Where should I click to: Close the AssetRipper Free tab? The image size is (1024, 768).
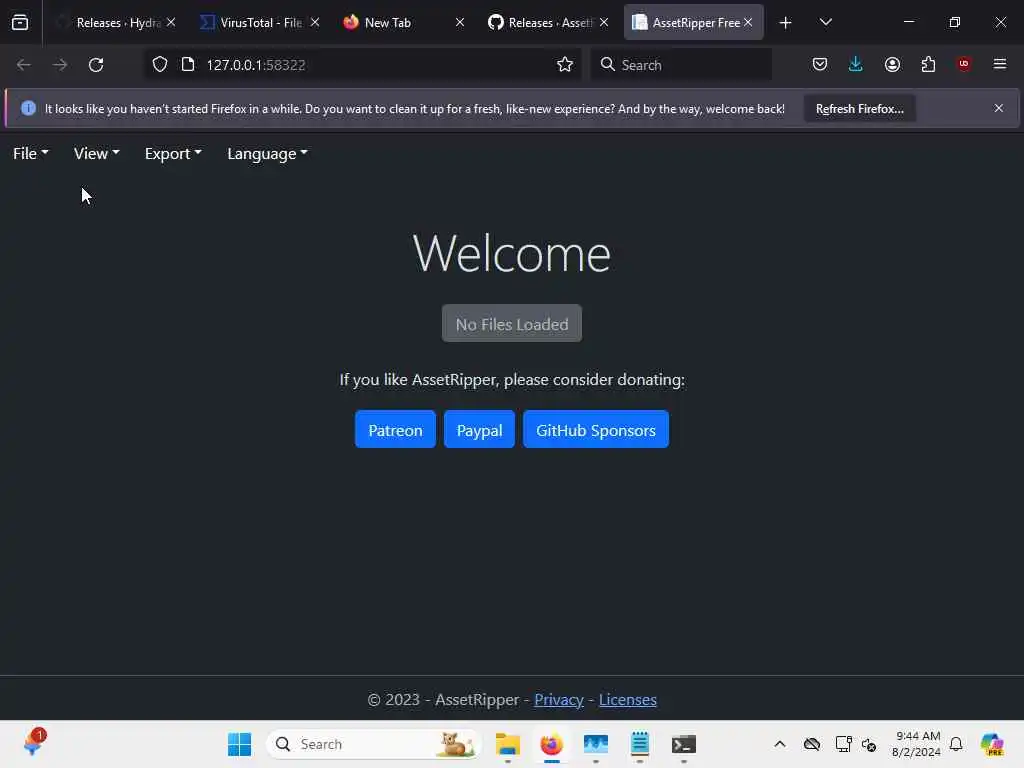tap(748, 22)
